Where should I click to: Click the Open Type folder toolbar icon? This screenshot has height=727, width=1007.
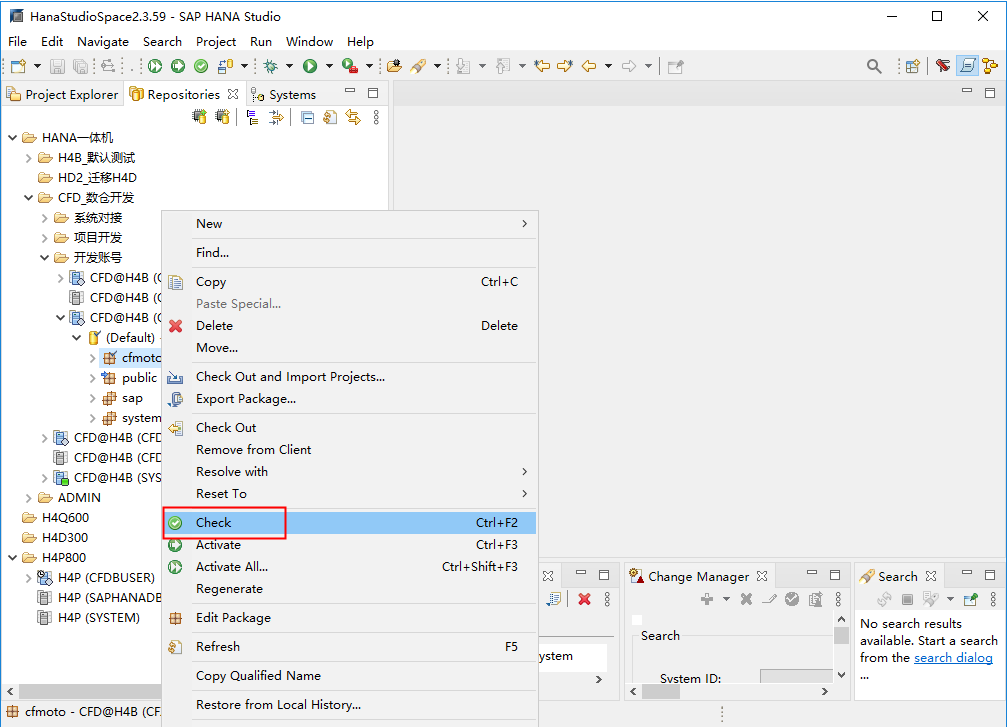(x=394, y=66)
